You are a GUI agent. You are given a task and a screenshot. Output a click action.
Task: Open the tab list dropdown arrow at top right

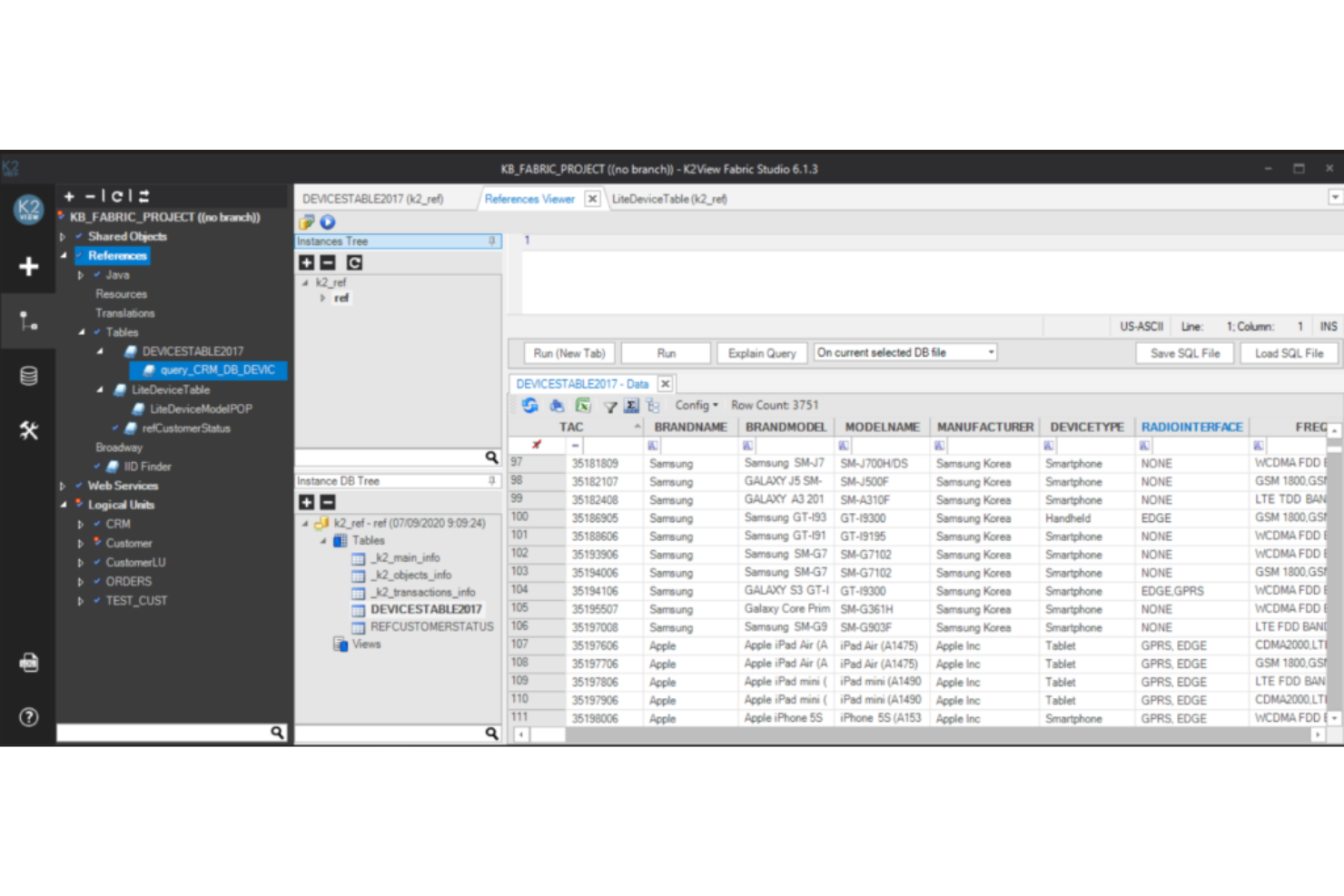click(x=1335, y=197)
